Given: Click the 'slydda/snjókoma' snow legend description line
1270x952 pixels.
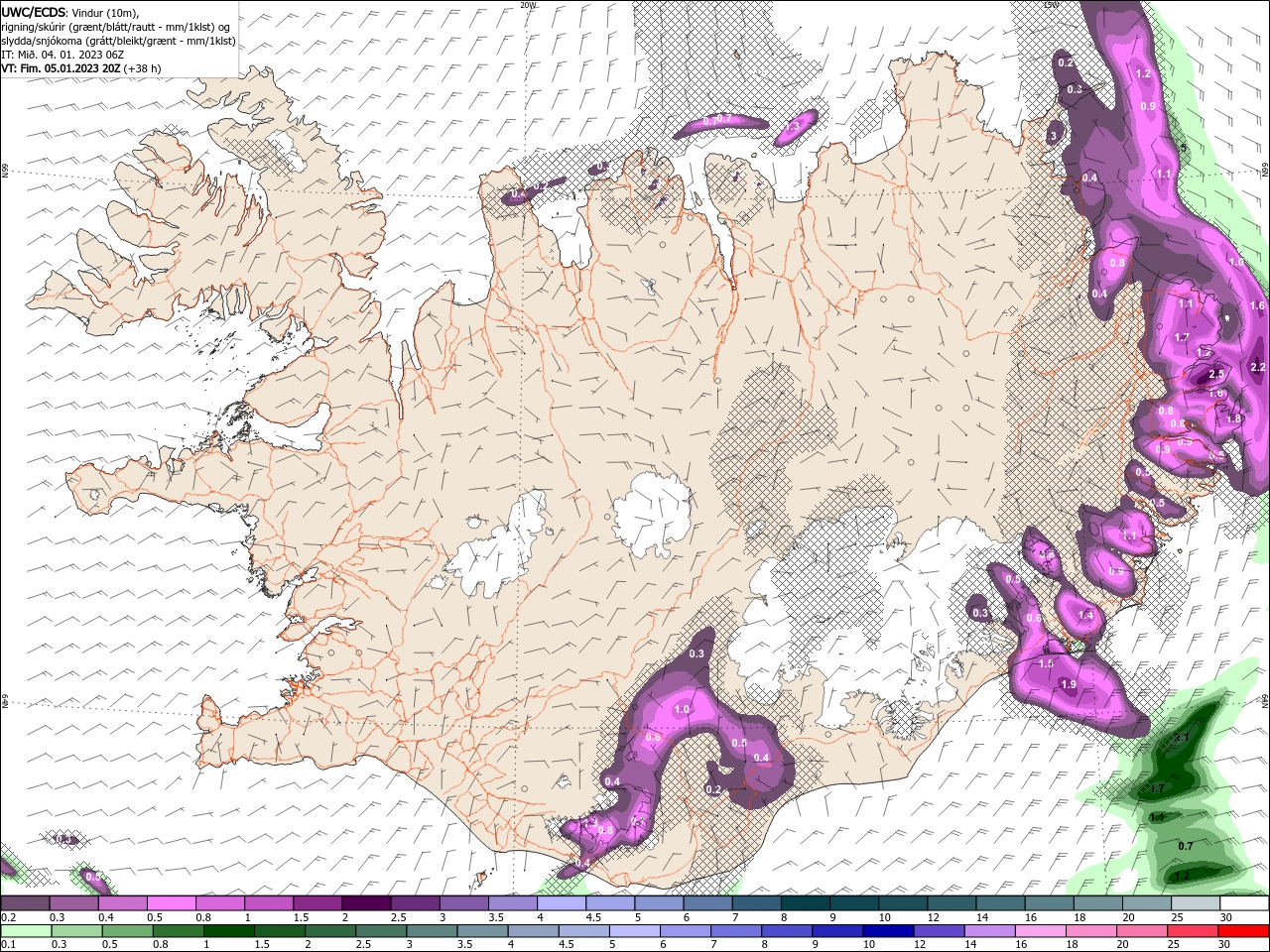Looking at the screenshot, I should pos(119,41).
